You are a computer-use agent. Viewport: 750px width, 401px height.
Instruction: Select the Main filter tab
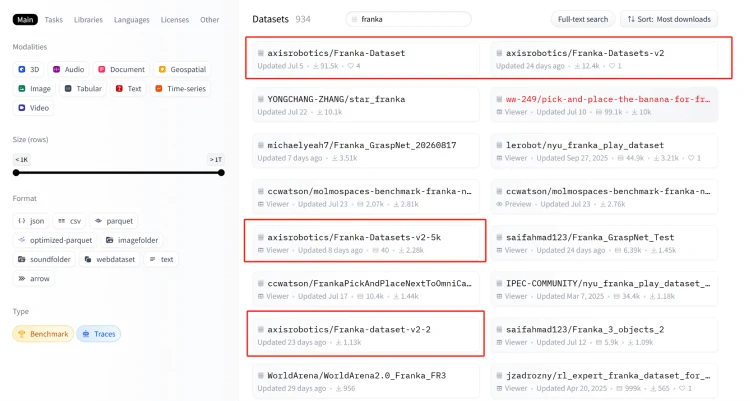coord(25,20)
